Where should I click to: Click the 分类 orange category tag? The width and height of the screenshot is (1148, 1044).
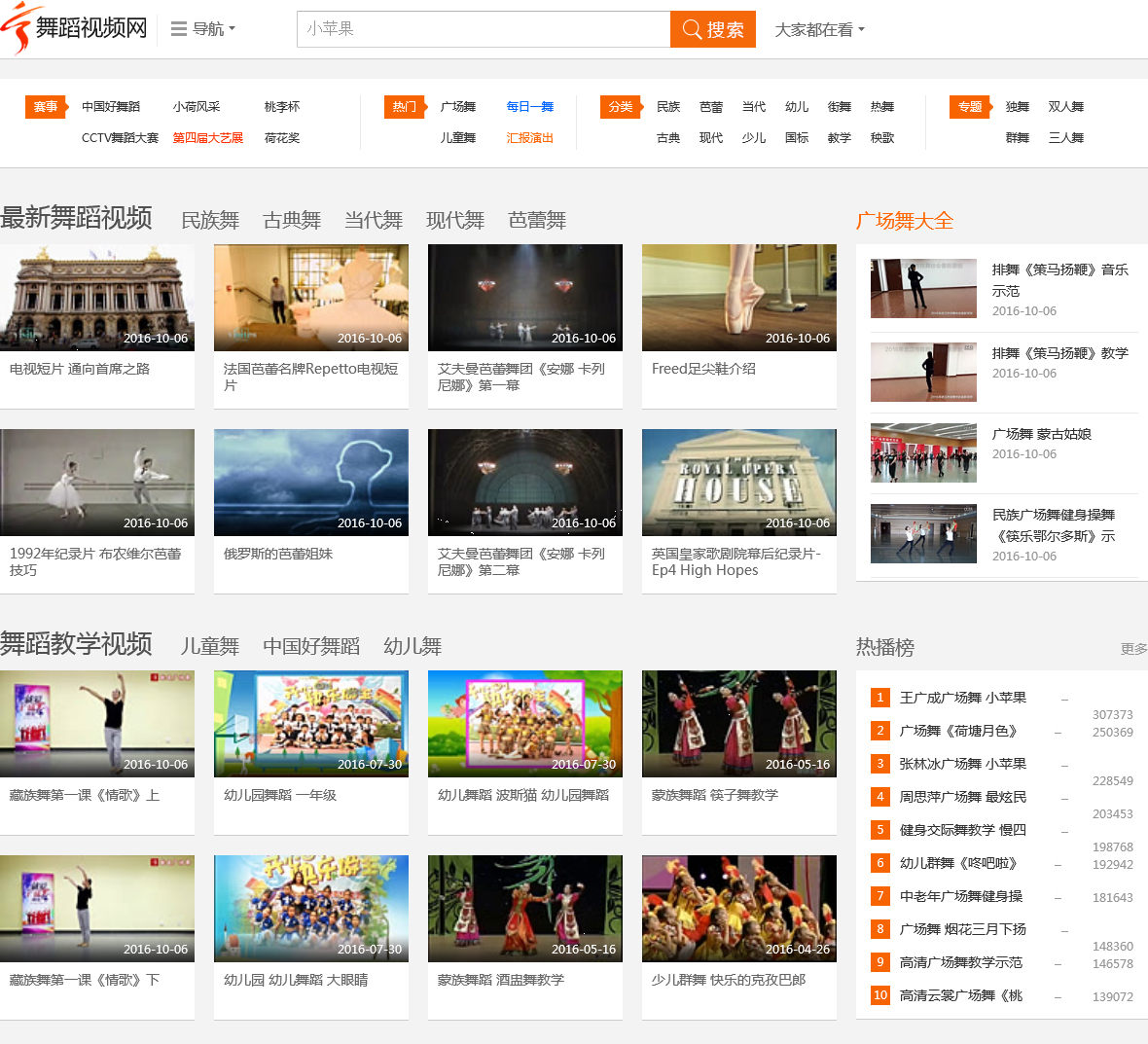coord(620,107)
